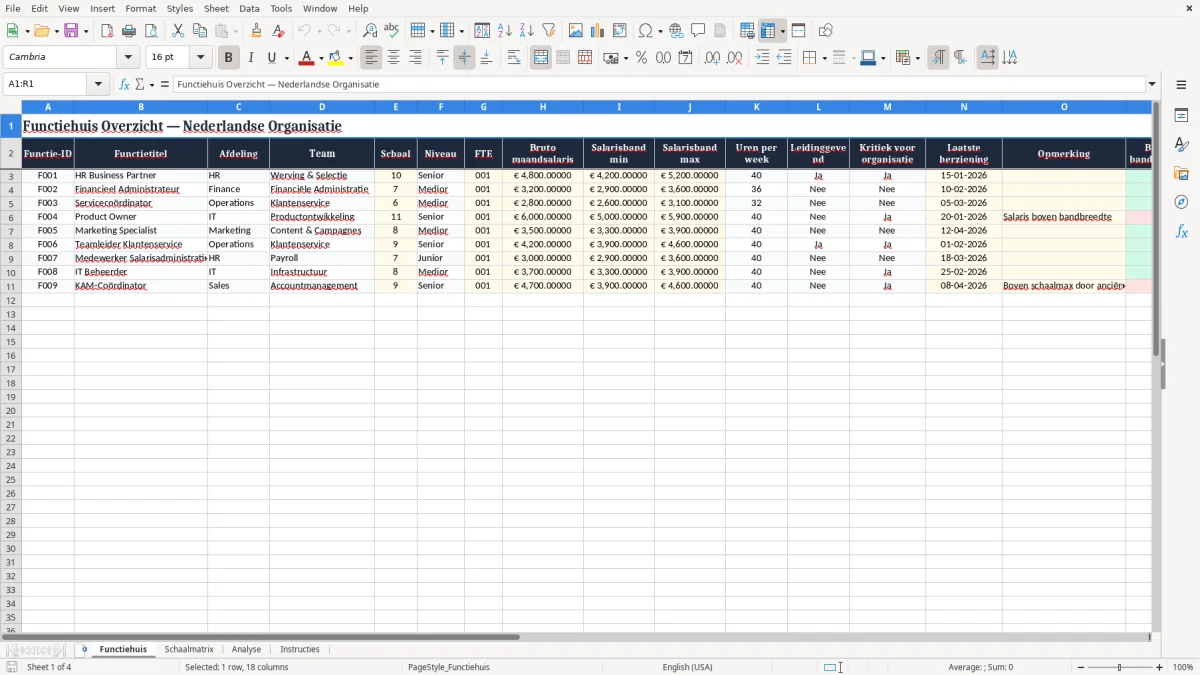
Task: Switch to the Schaalmatrix sheet tab
Action: click(189, 650)
